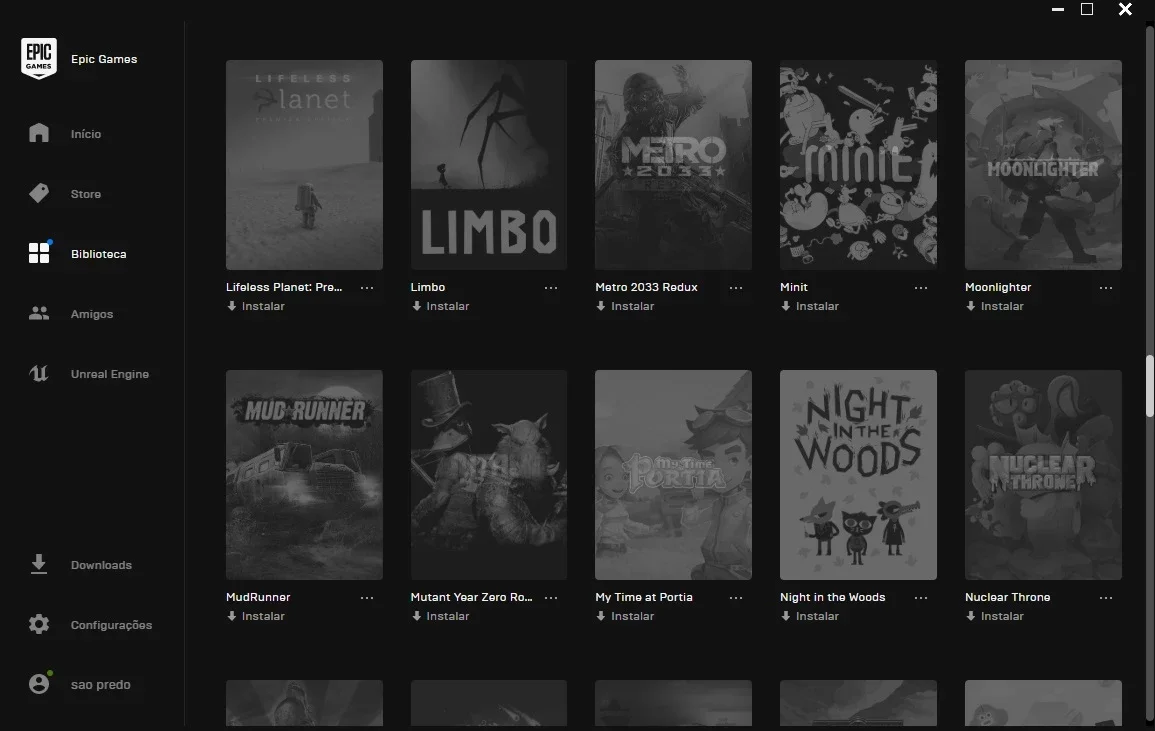Click Instalar for Nuclear Throne
The height and width of the screenshot is (731, 1155).
pos(1002,616)
